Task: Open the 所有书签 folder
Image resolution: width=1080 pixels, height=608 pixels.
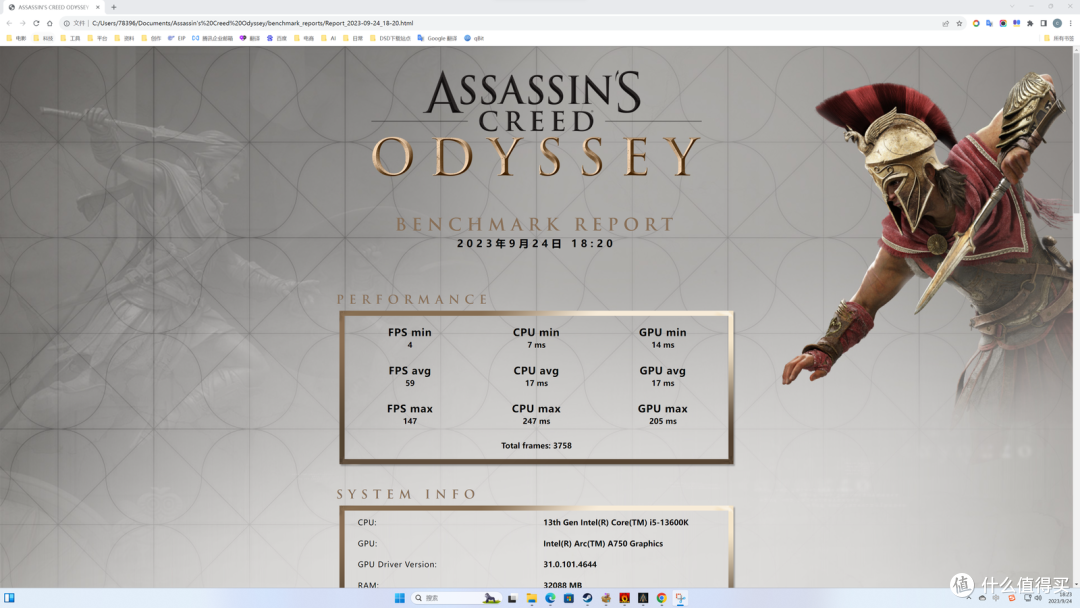Action: tap(1059, 38)
